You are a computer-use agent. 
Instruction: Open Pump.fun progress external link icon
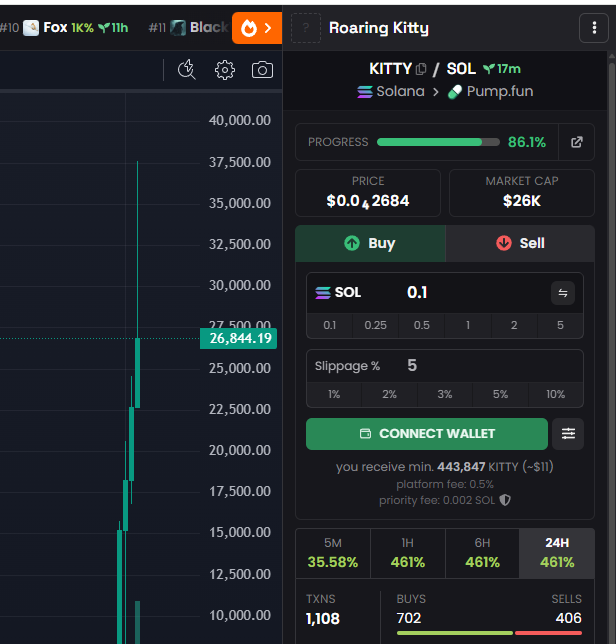[577, 142]
